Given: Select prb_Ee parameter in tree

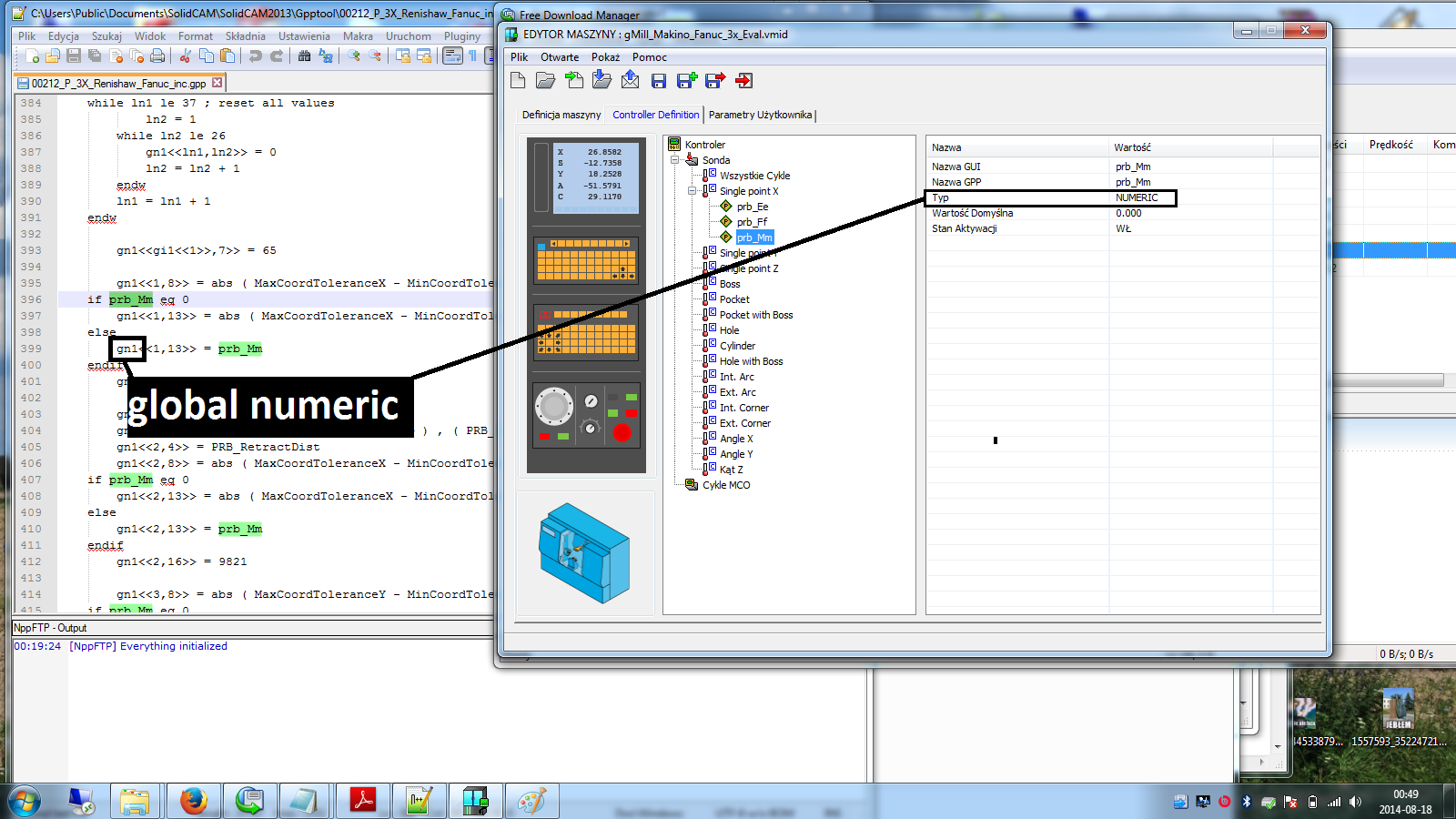Looking at the screenshot, I should click(x=753, y=207).
